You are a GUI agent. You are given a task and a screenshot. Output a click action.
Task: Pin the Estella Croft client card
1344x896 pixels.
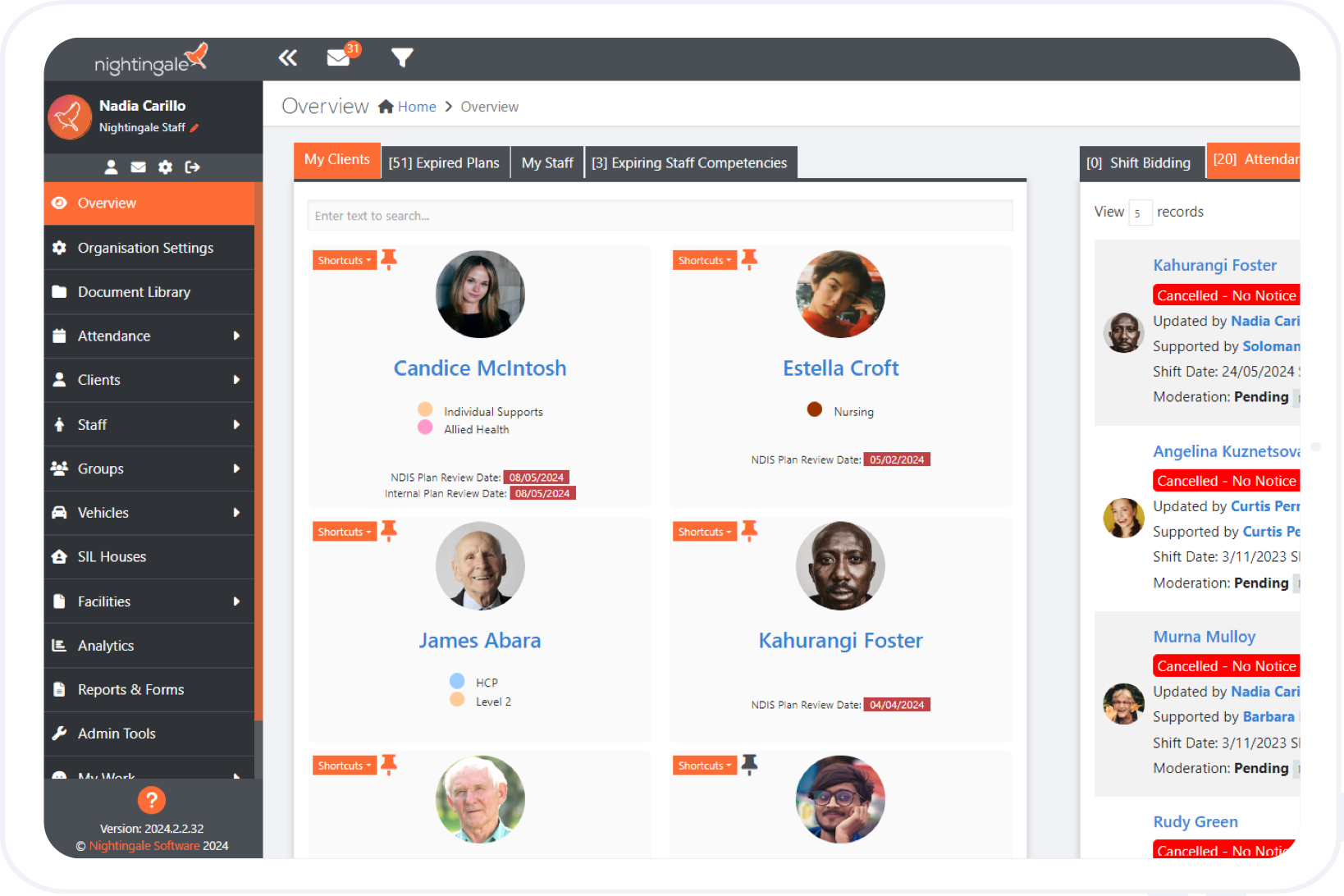[x=748, y=258]
